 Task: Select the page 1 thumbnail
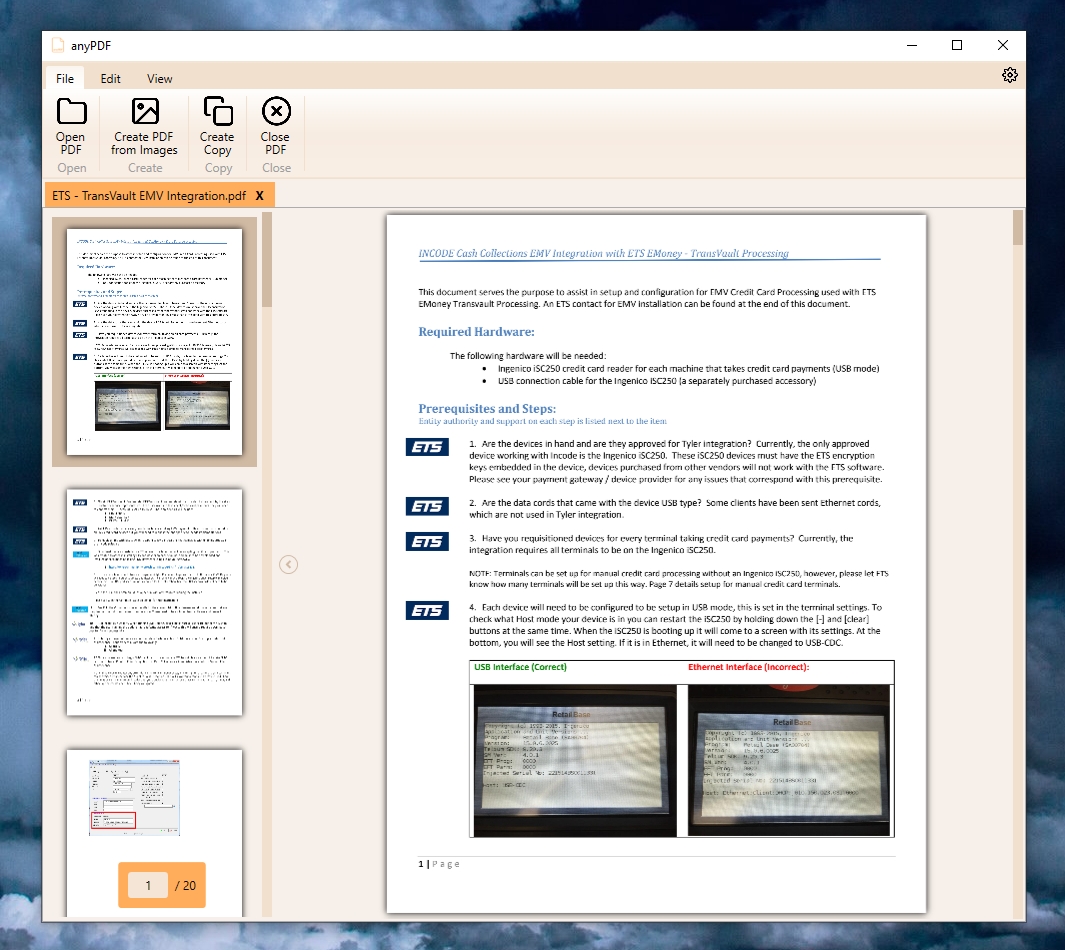point(154,342)
